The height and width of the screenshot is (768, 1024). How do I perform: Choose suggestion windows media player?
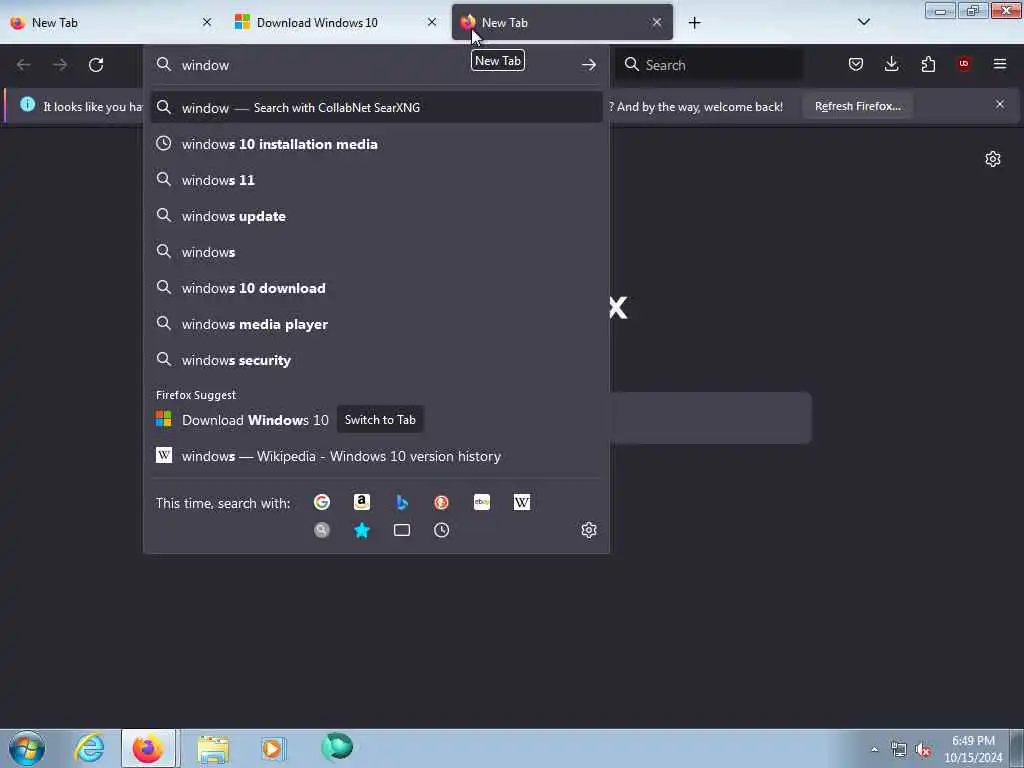point(376,323)
